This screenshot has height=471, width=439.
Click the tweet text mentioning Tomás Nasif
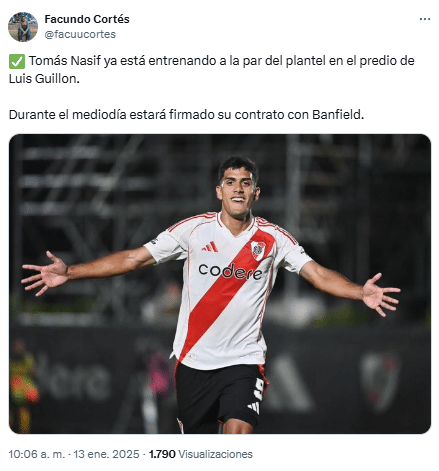(212, 70)
